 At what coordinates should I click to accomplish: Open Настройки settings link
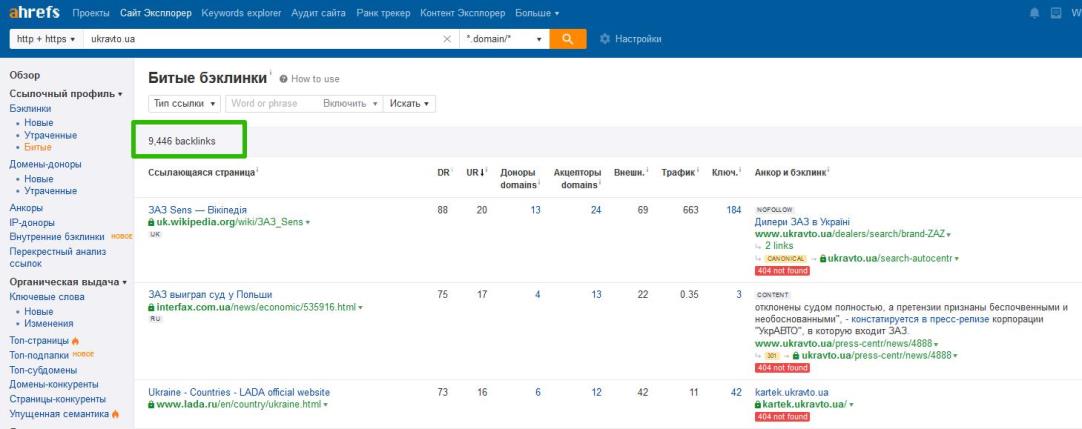[638, 39]
